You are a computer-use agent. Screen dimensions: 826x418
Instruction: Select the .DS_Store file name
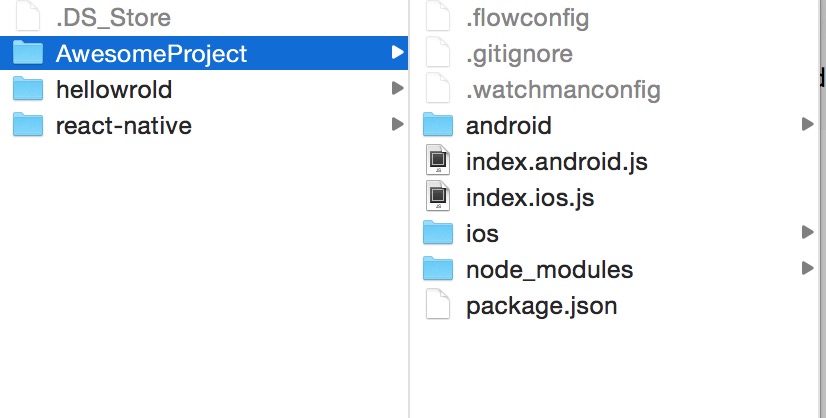tap(113, 18)
